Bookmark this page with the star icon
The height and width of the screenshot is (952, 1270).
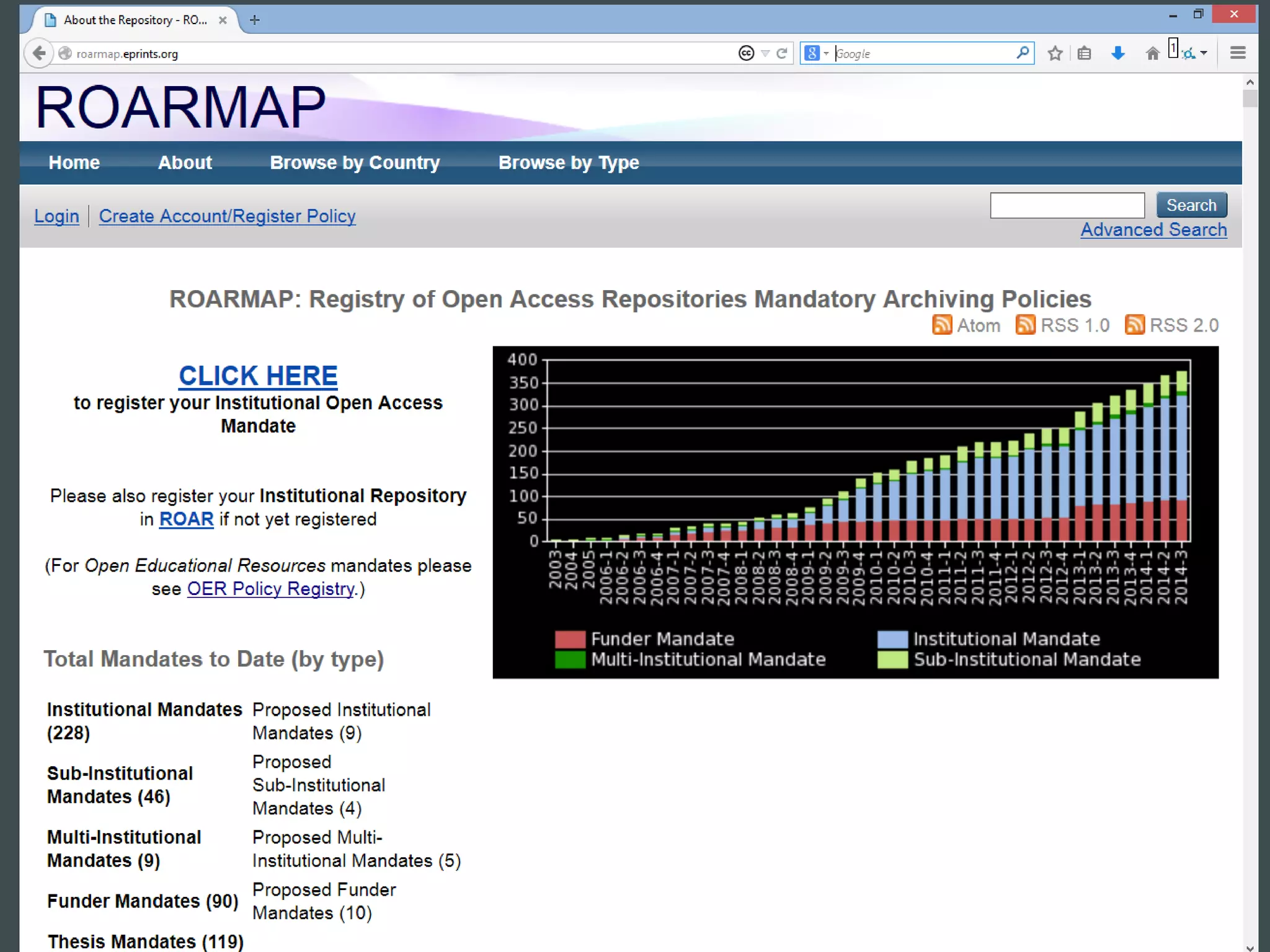click(x=1055, y=53)
